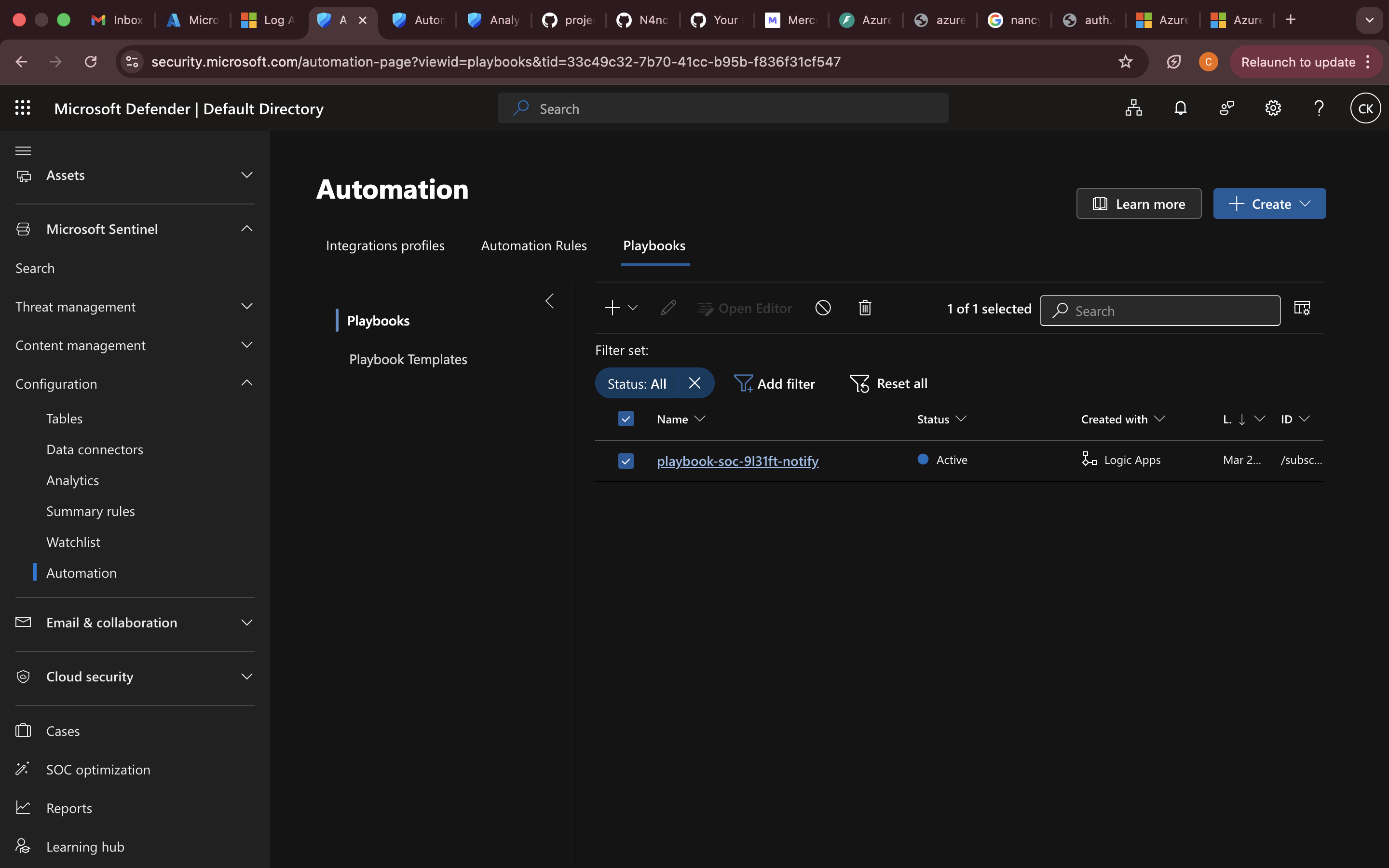Click the help question mark icon
This screenshot has width=1389, height=868.
[1319, 108]
